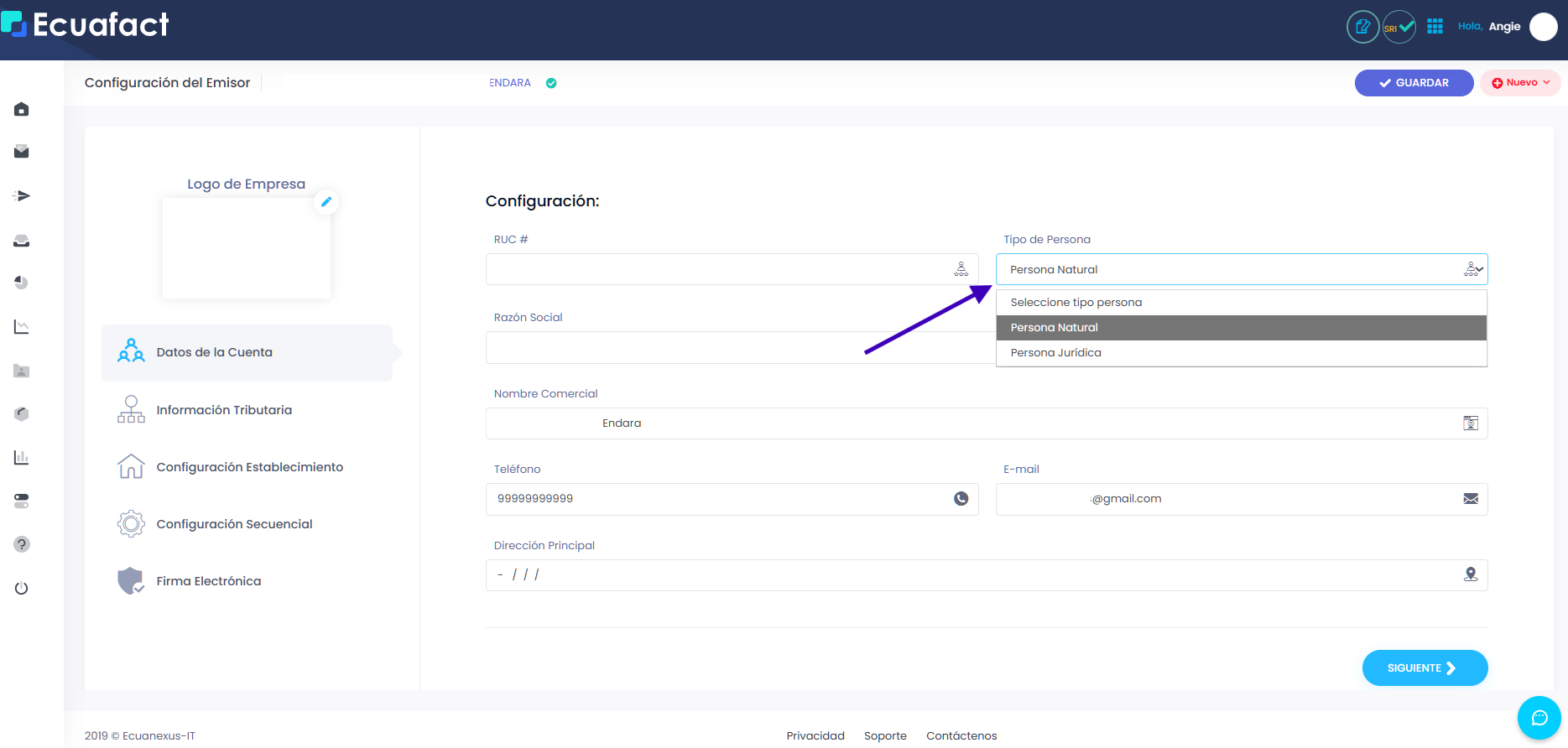
Task: Click the power logout icon
Action: [22, 588]
